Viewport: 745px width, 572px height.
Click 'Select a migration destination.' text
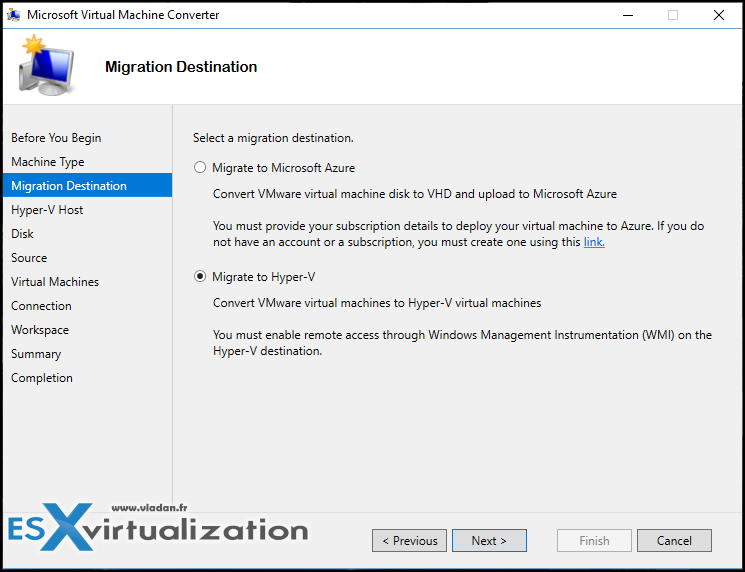(273, 138)
